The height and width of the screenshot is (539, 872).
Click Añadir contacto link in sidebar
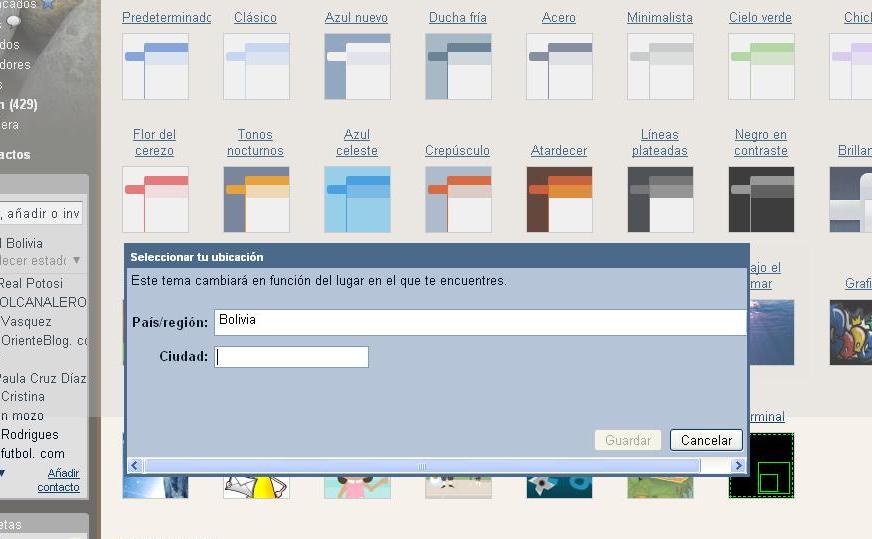58,480
